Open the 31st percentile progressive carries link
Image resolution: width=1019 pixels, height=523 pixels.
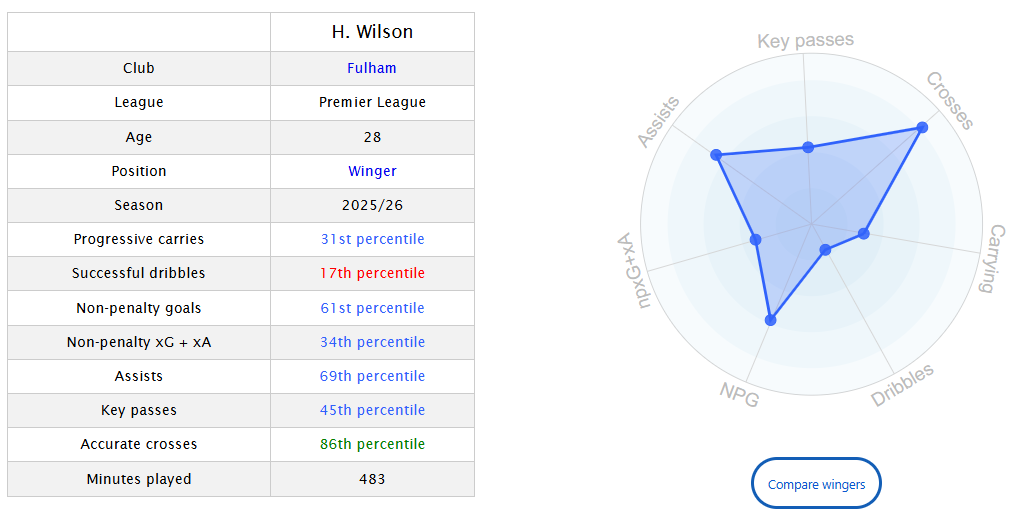372,239
